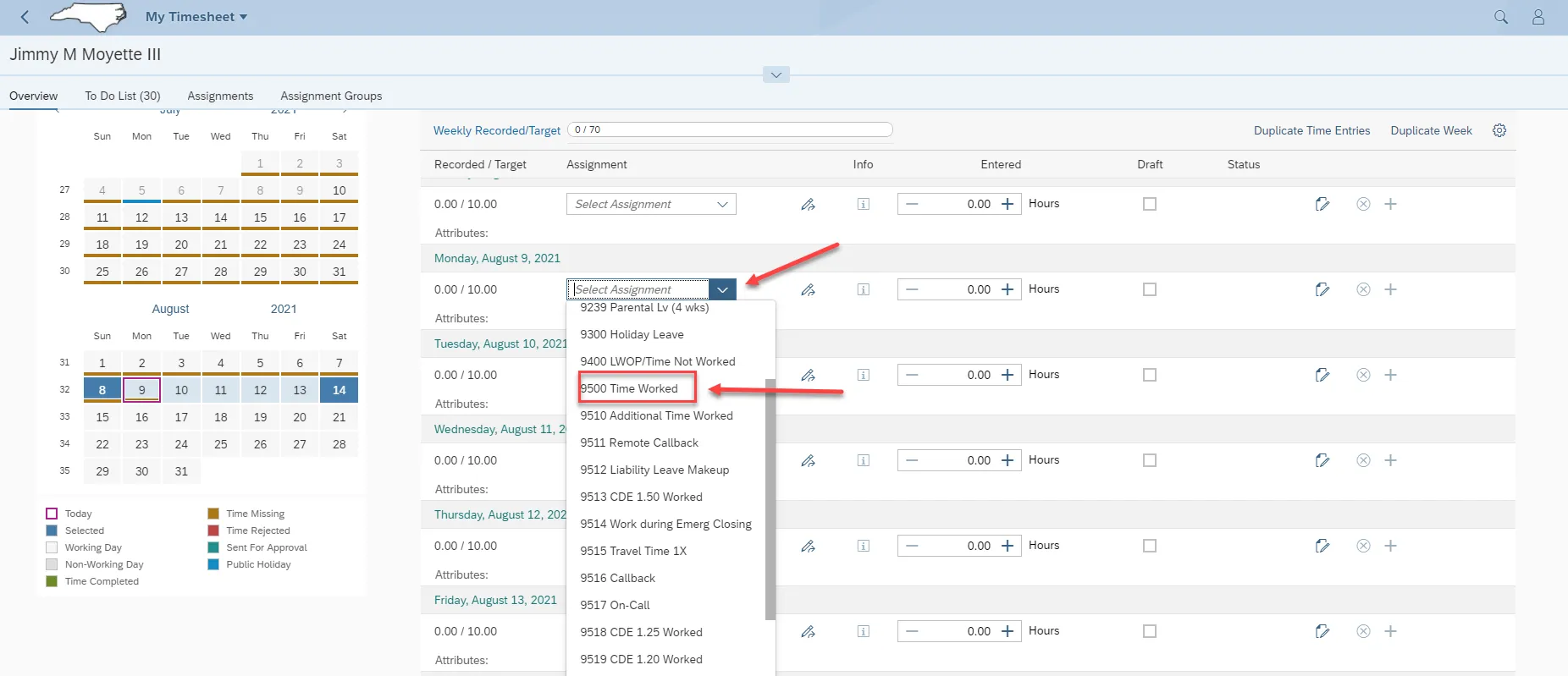Toggle Draft checkbox in Friday August 13 row

tap(1149, 631)
